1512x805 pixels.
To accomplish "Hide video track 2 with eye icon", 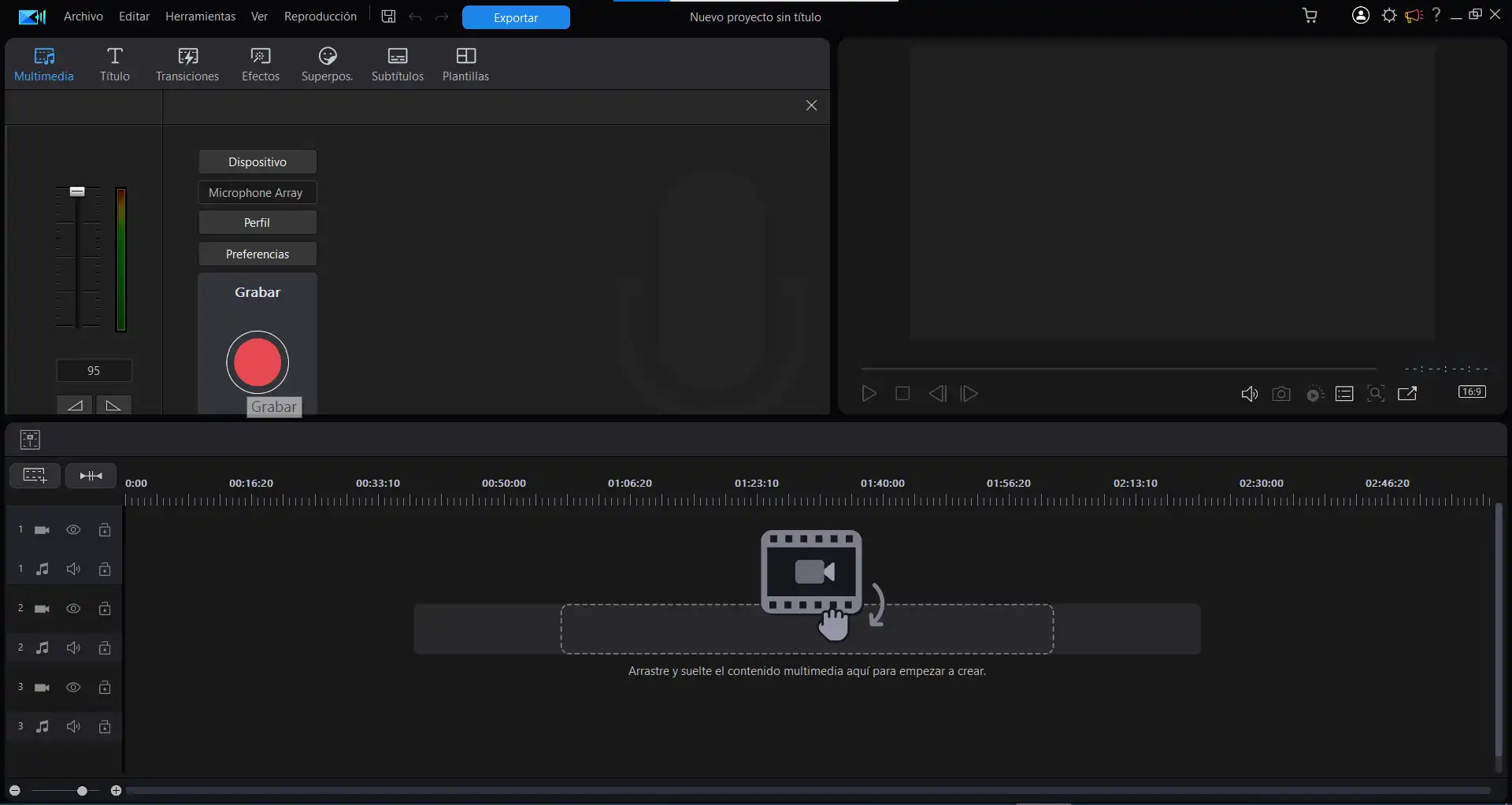I will coord(73,609).
